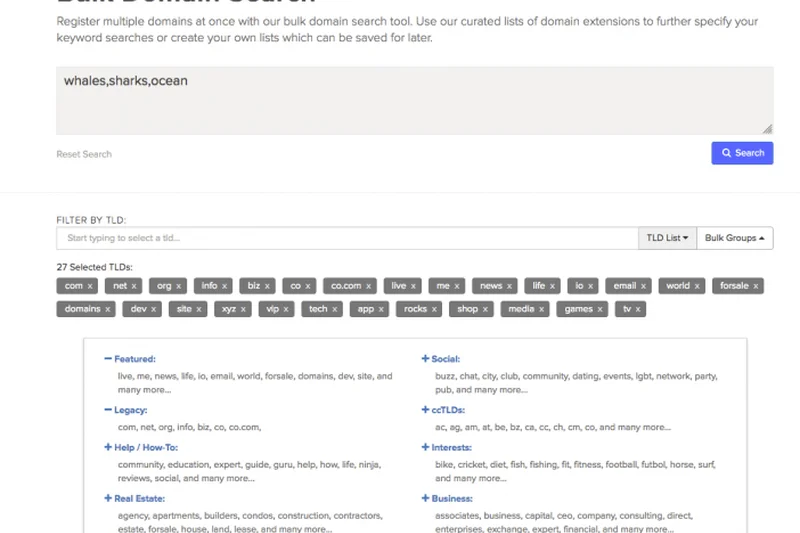The width and height of the screenshot is (800, 533).
Task: Expand the ccTLDs group
Action: coord(443,410)
